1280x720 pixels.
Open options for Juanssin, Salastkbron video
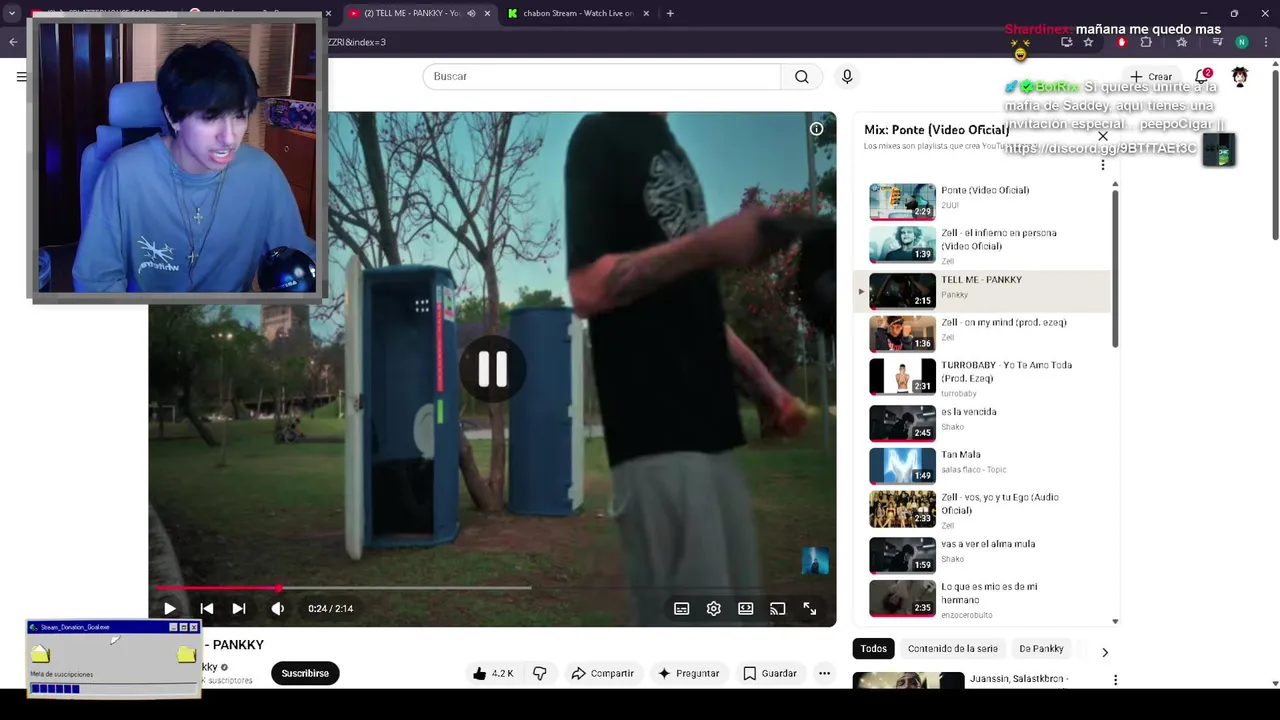[1115, 680]
